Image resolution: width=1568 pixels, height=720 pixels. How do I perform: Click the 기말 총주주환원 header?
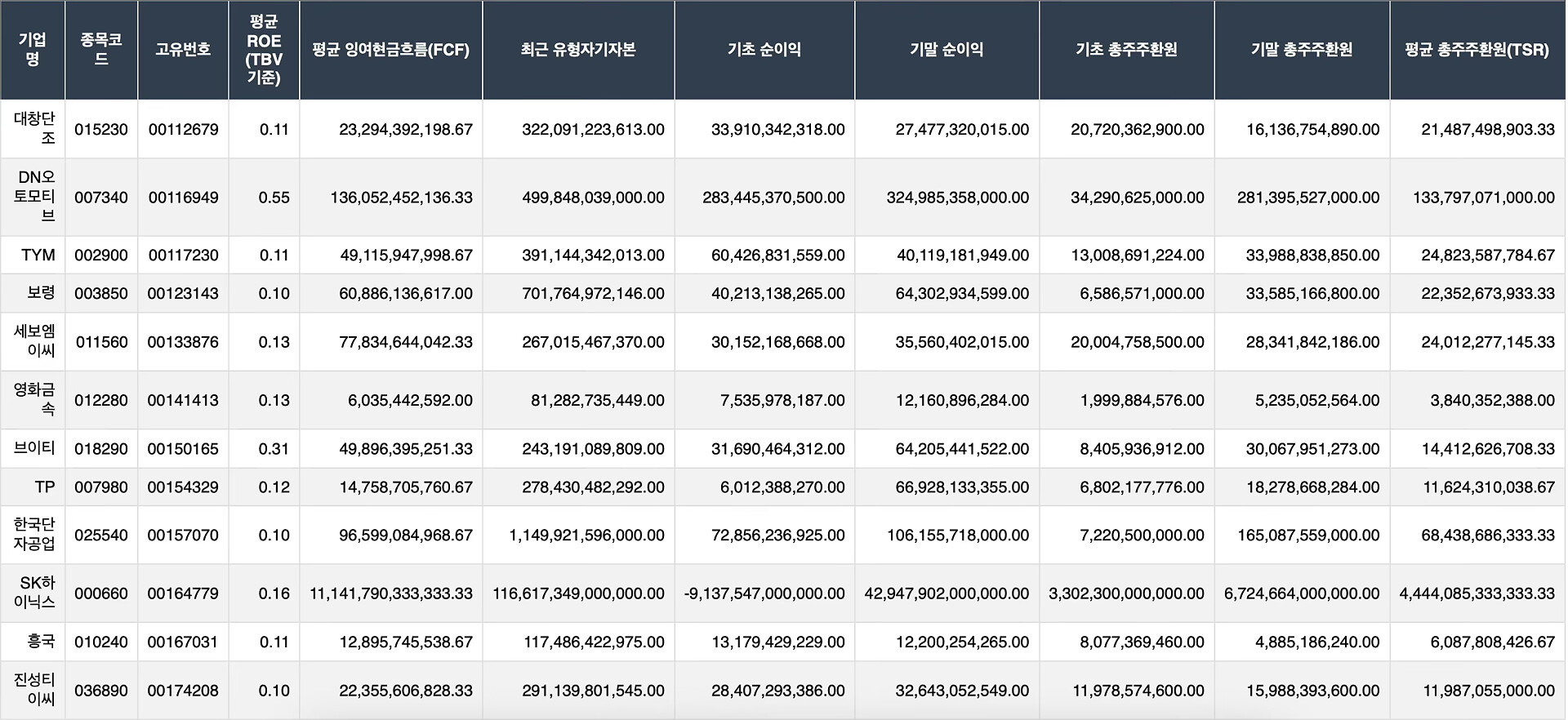tap(1302, 50)
